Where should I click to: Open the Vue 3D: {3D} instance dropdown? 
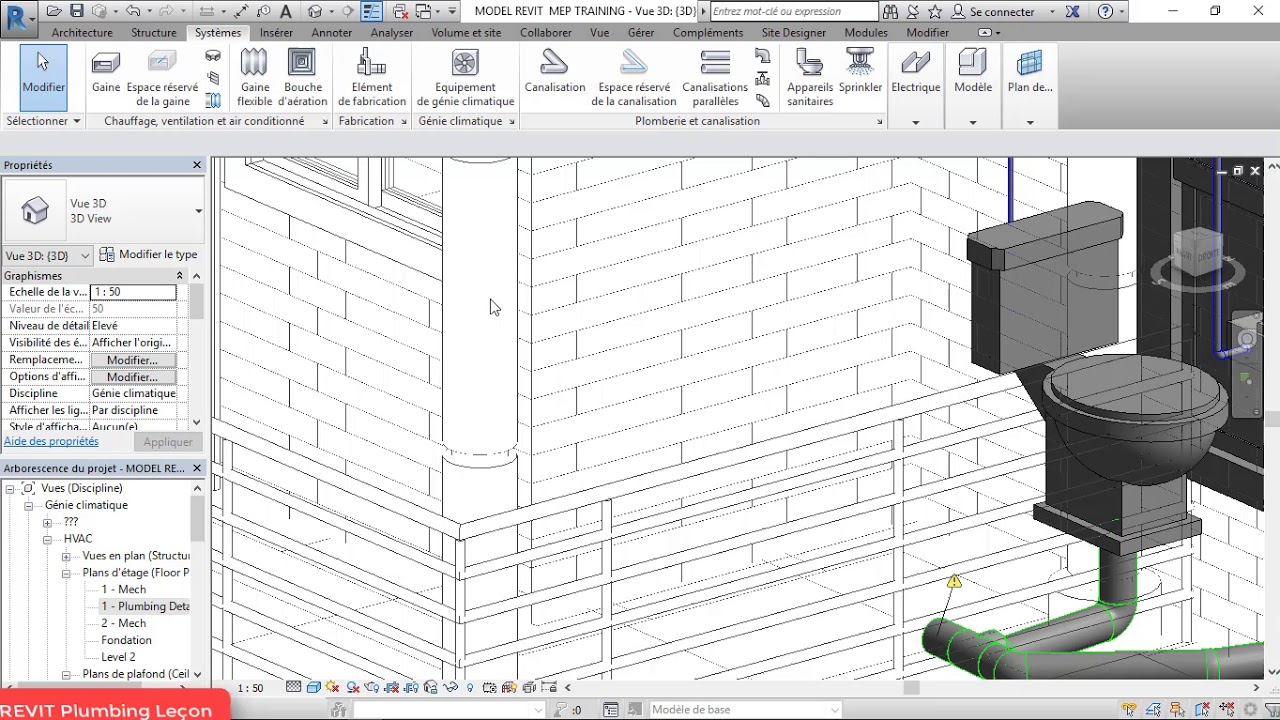[49, 256]
